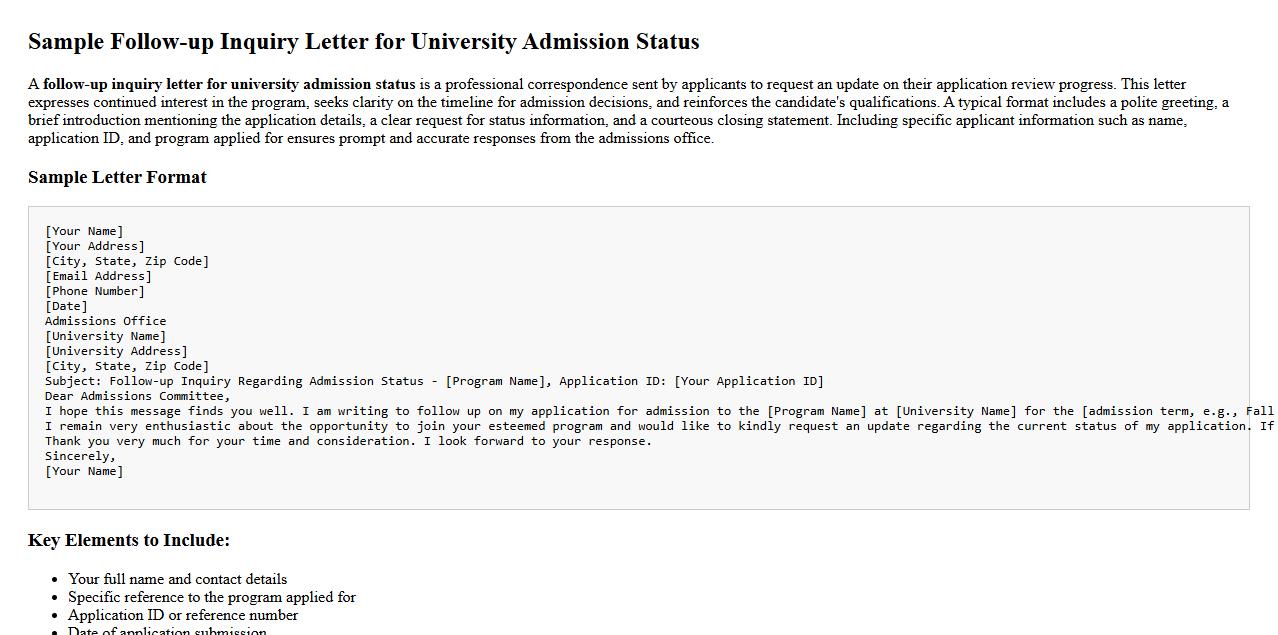This screenshot has width=1278, height=635.
Task: Click the "[University Address]" placeholder line
Action: coord(116,351)
